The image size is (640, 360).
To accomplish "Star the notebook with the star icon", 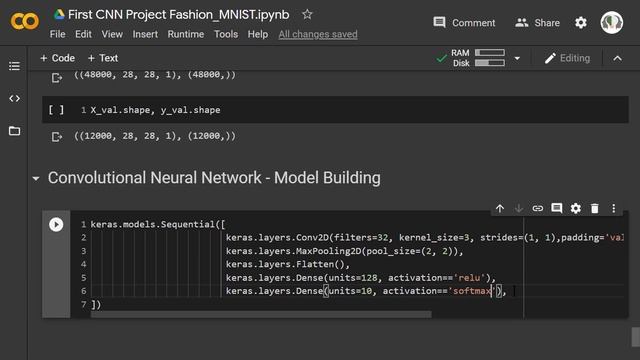I will (307, 15).
